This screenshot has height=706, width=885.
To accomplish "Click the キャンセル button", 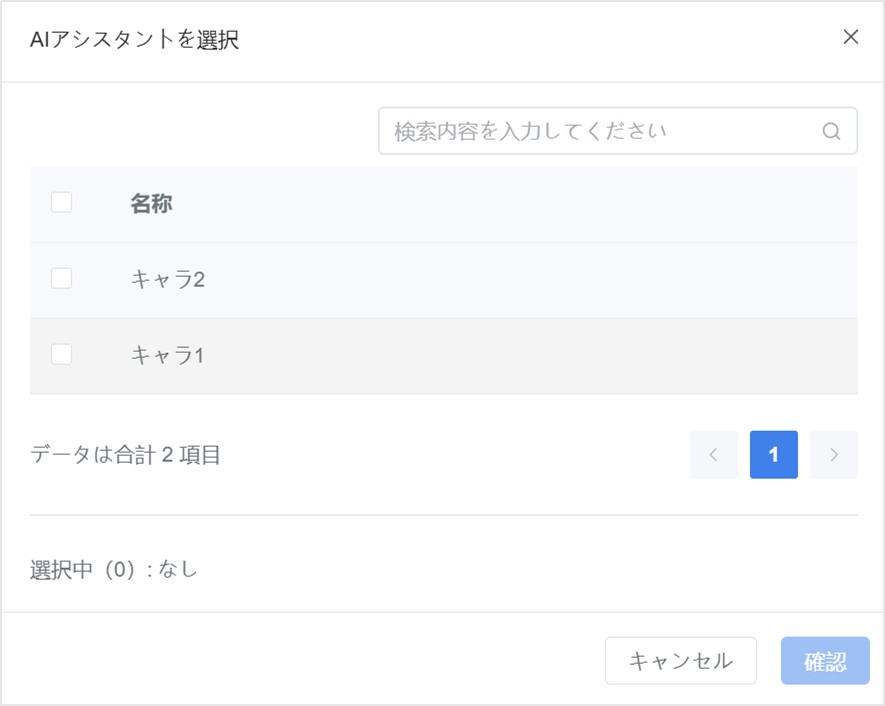I will (681, 660).
